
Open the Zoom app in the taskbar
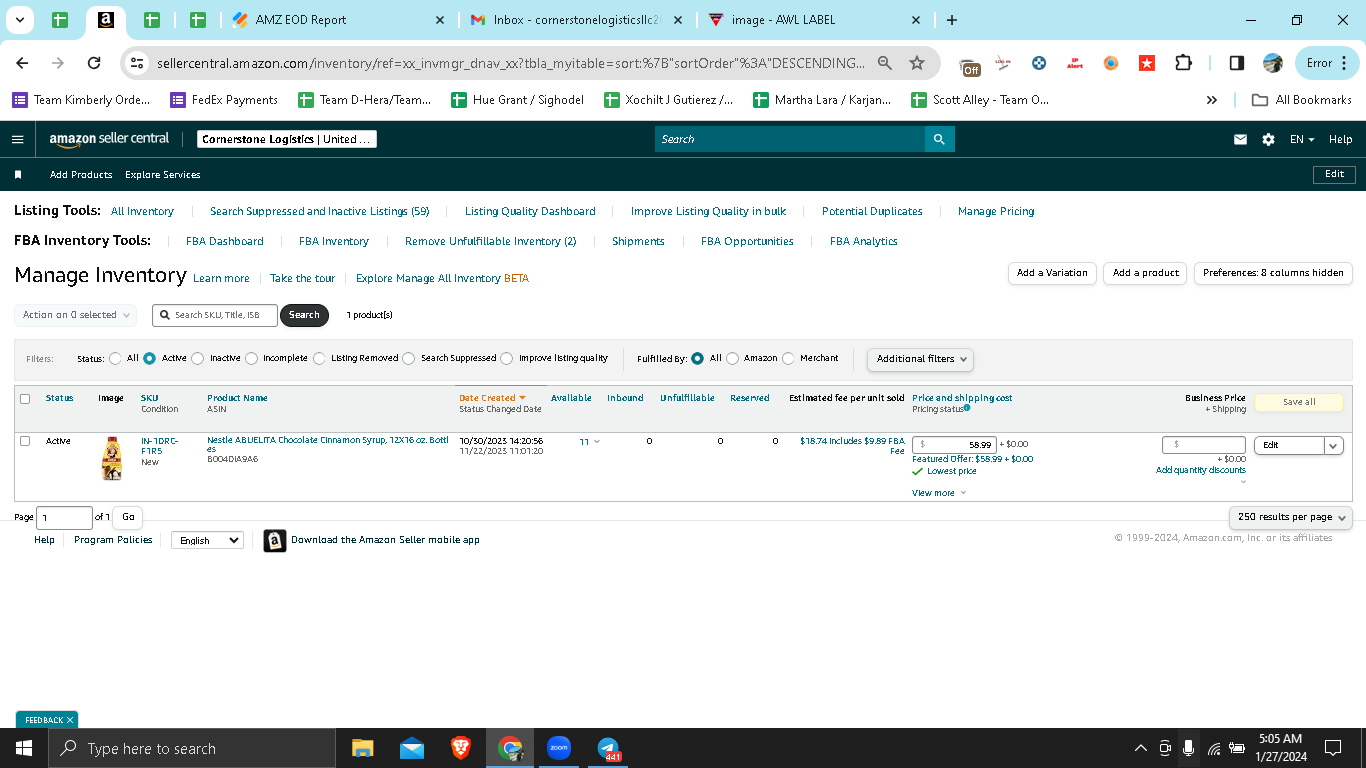pyautogui.click(x=559, y=748)
